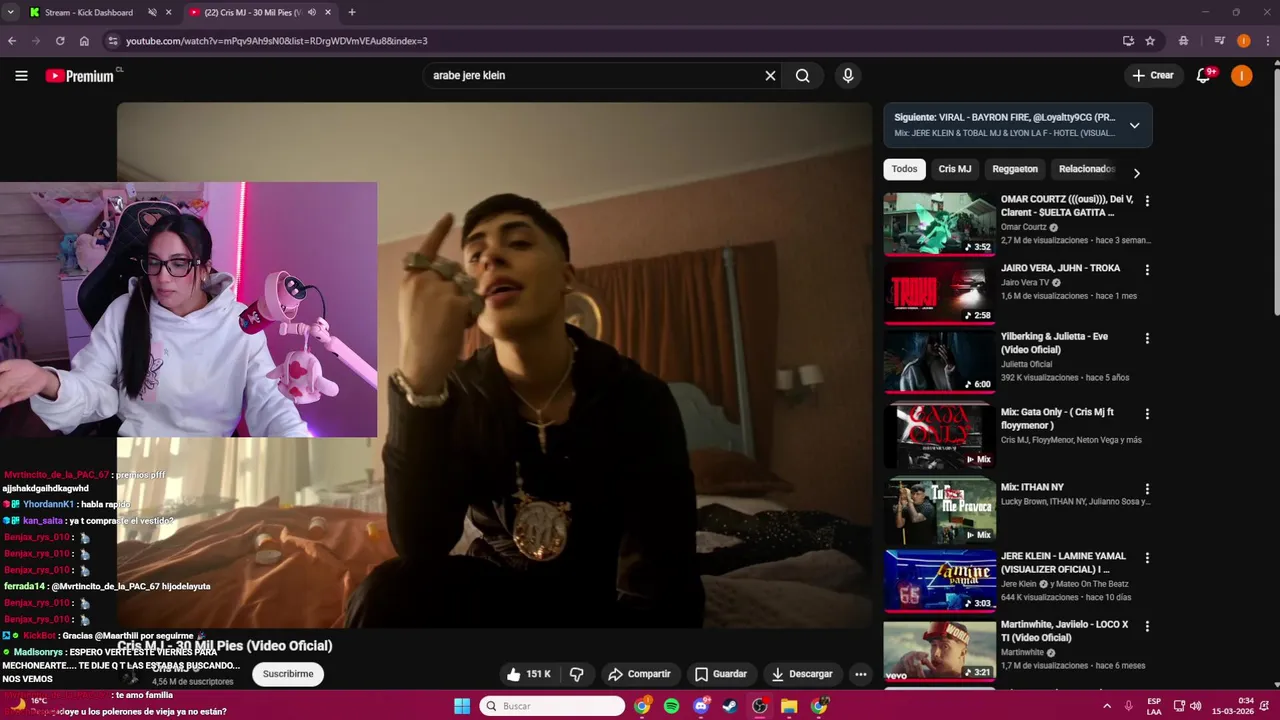Open the Windows Start menu
The width and height of the screenshot is (1280, 720).
coord(462,706)
